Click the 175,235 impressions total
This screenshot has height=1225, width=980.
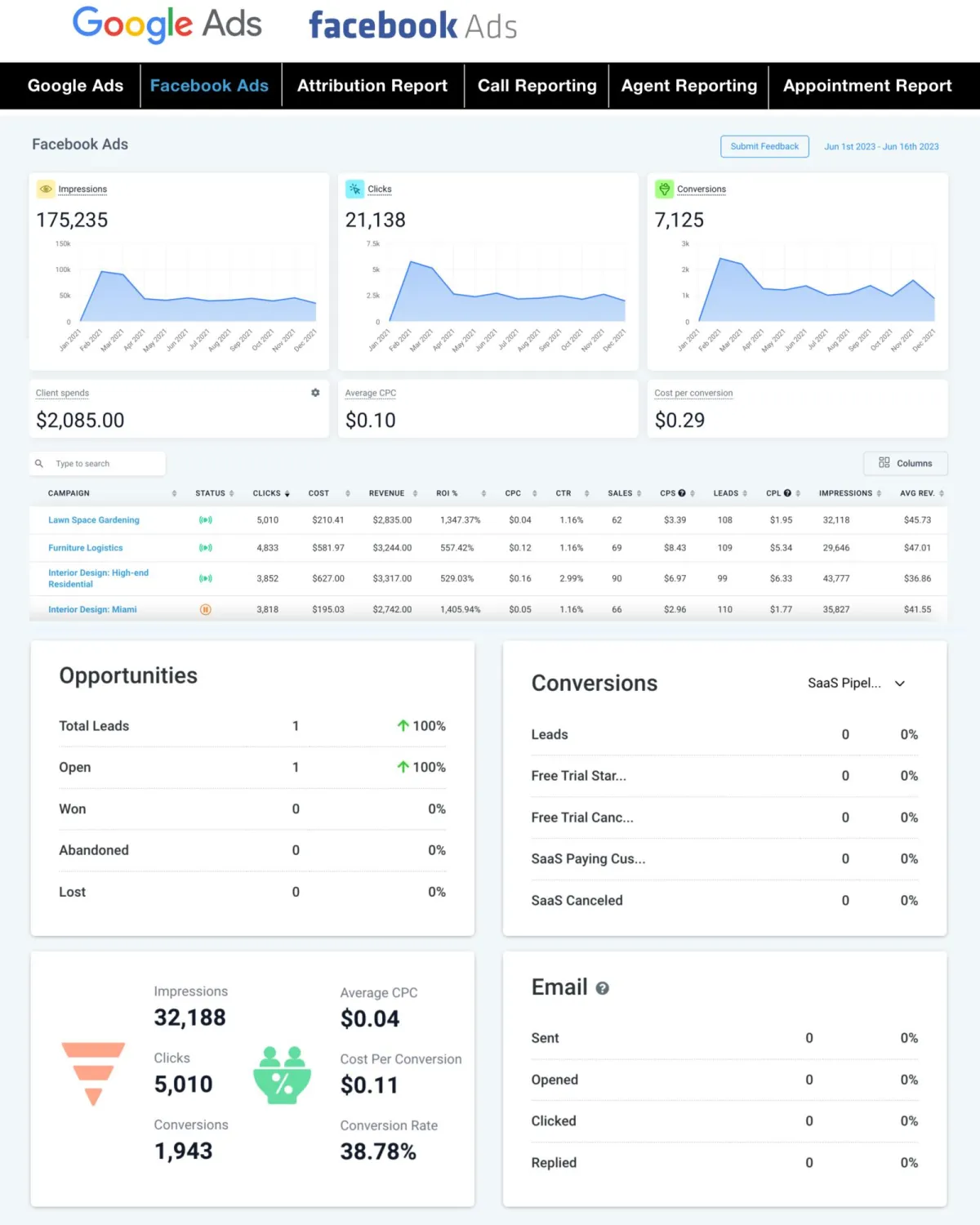click(x=72, y=220)
